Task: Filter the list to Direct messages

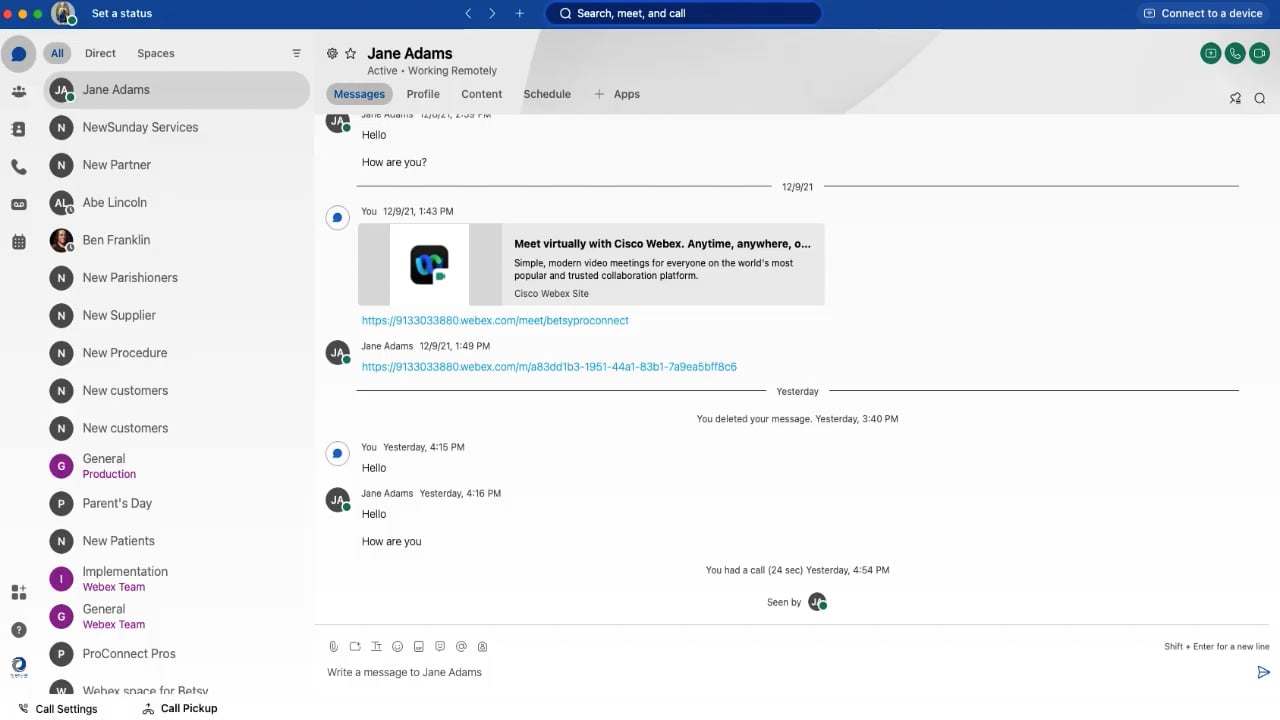Action: point(100,53)
